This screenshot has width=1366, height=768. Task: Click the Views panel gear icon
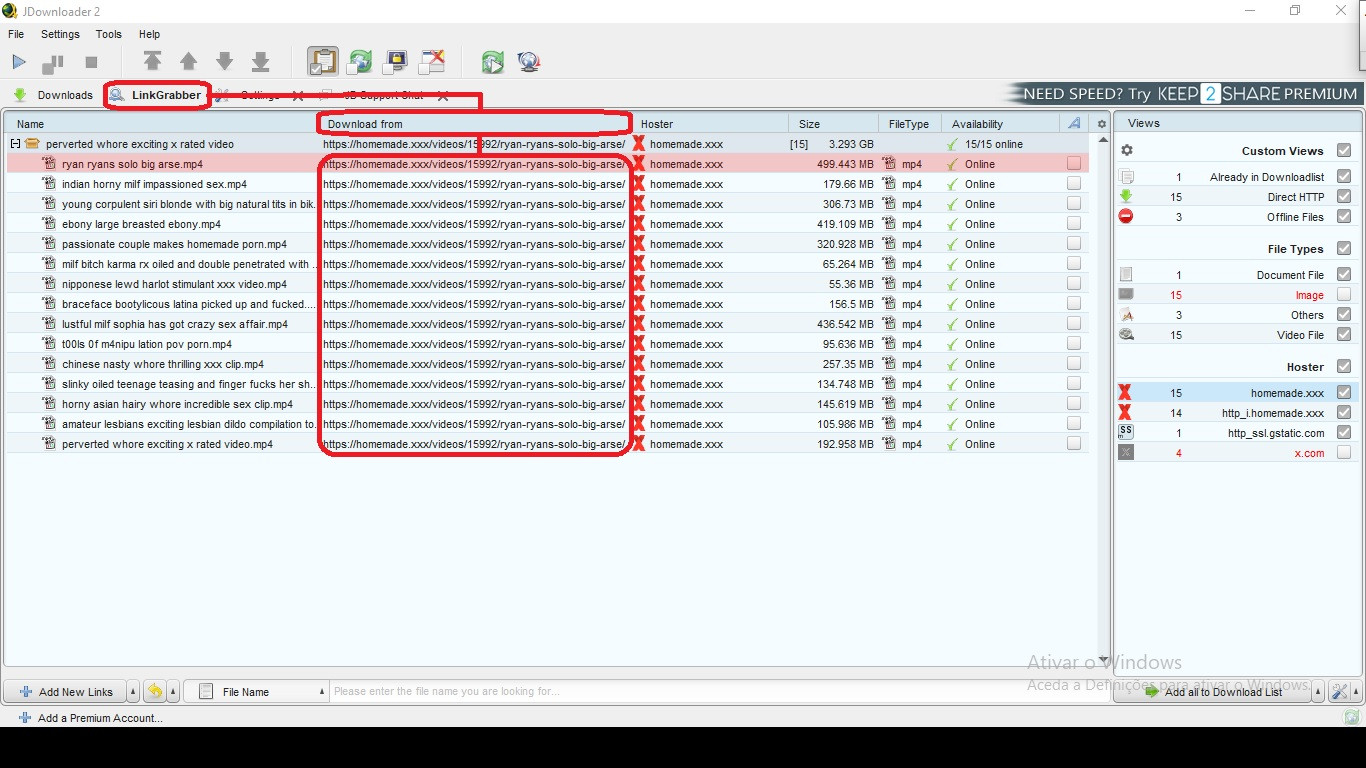click(1127, 150)
